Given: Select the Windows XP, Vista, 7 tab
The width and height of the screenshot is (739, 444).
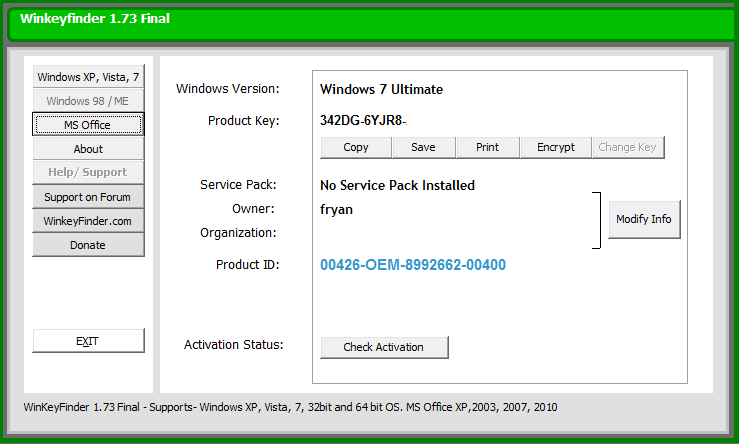Looking at the screenshot, I should click(x=88, y=77).
